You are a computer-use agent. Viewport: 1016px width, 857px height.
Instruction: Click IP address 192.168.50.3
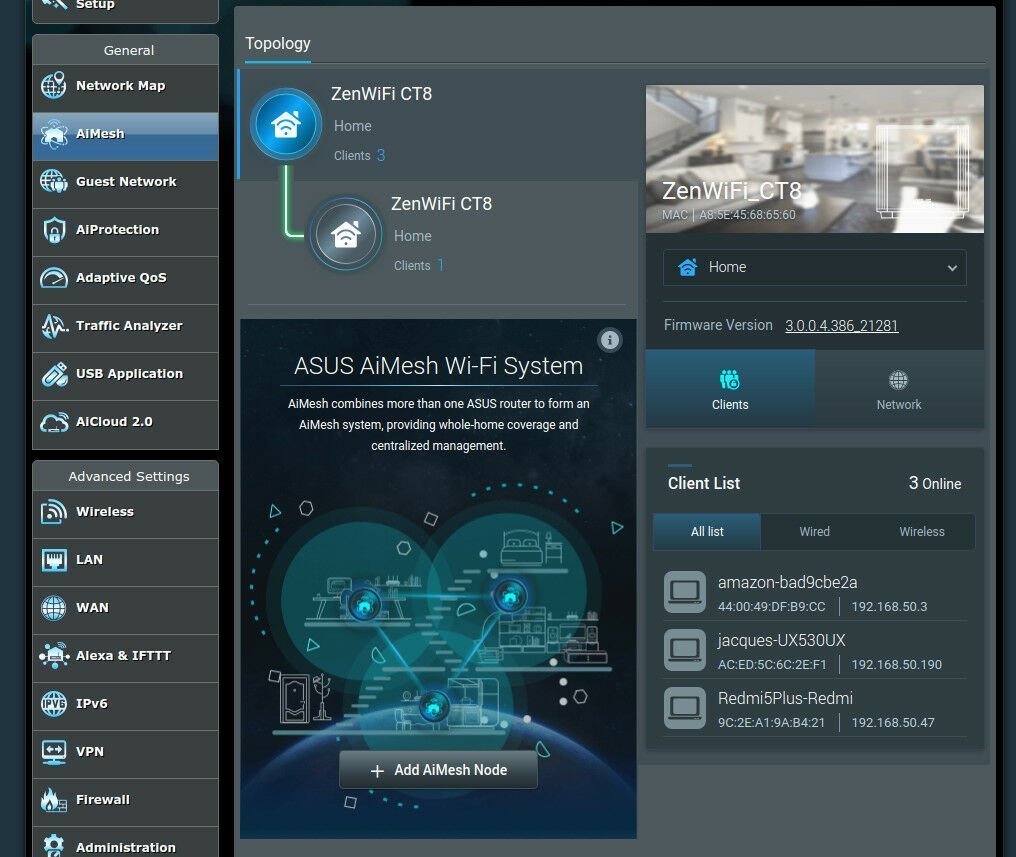pos(889,607)
